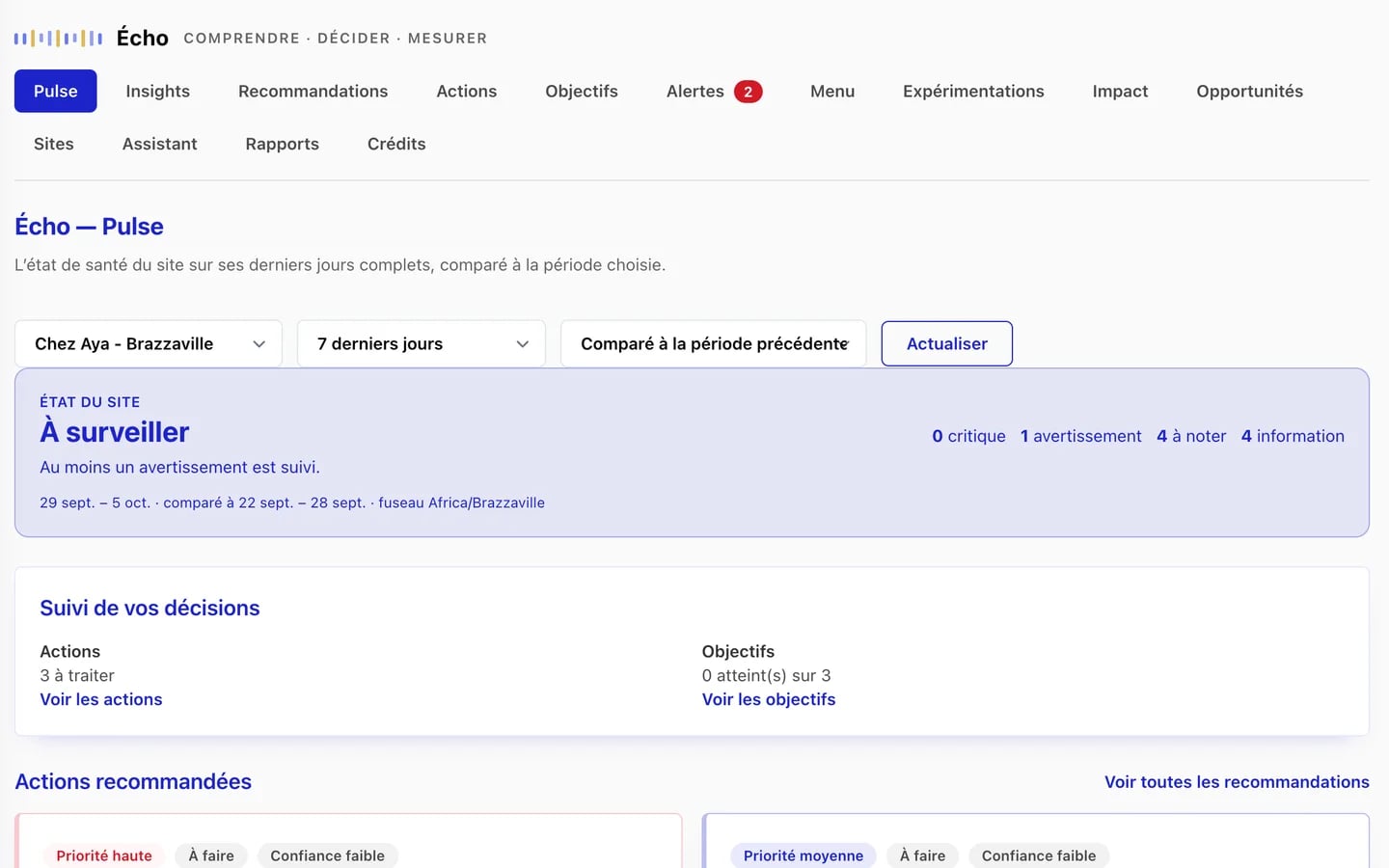This screenshot has width=1389, height=868.
Task: Open the Comparé à la période précédente dropdown
Action: pos(714,343)
